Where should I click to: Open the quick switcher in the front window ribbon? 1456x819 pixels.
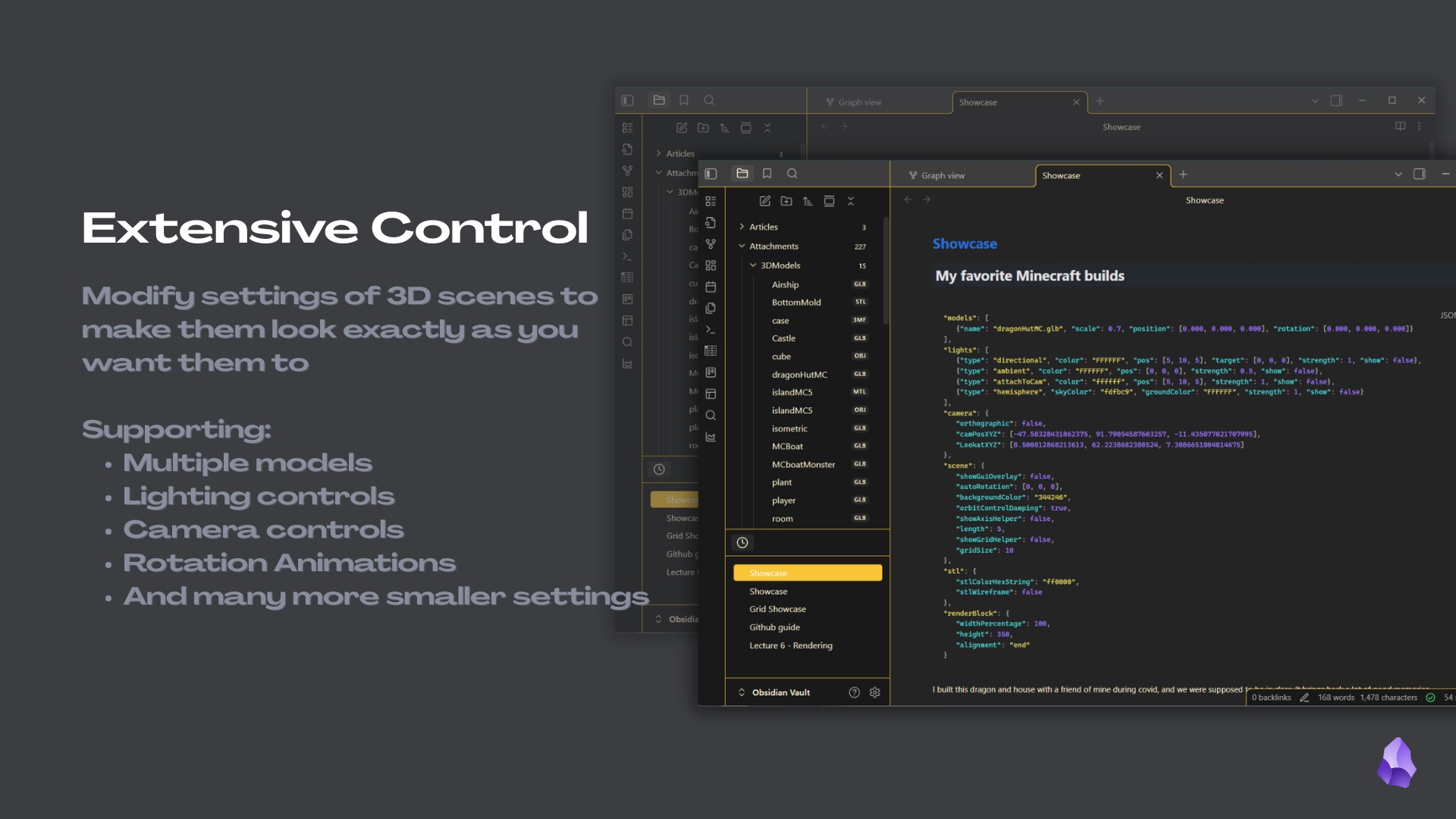[x=711, y=223]
